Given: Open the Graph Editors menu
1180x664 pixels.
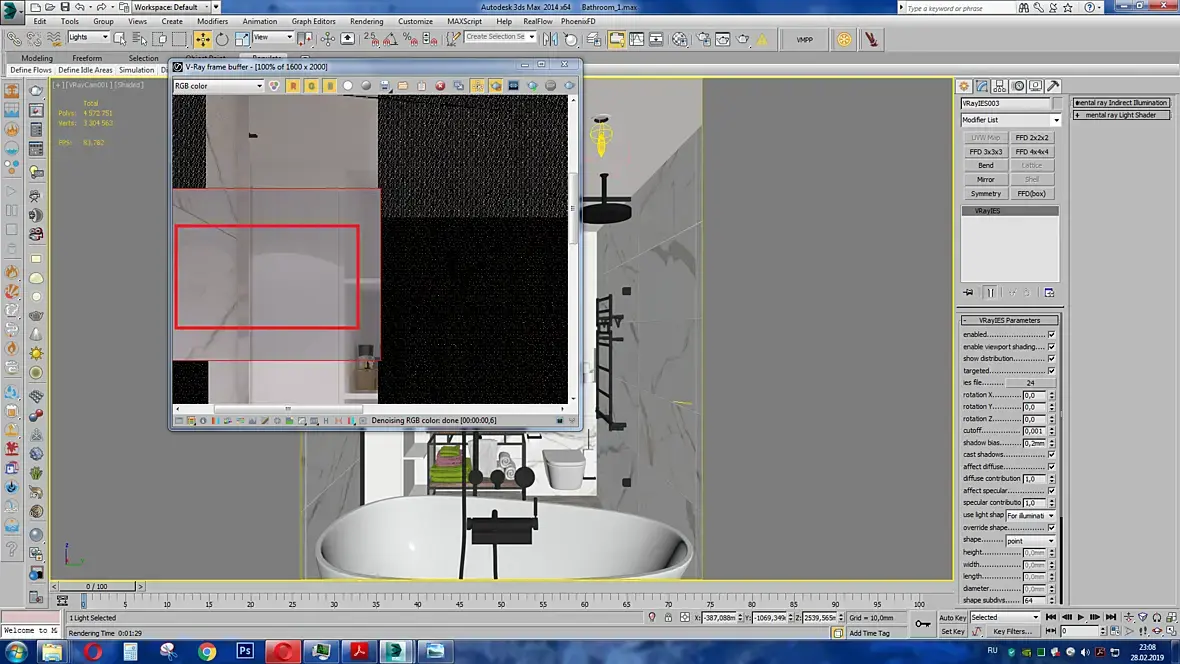Looking at the screenshot, I should [313, 21].
